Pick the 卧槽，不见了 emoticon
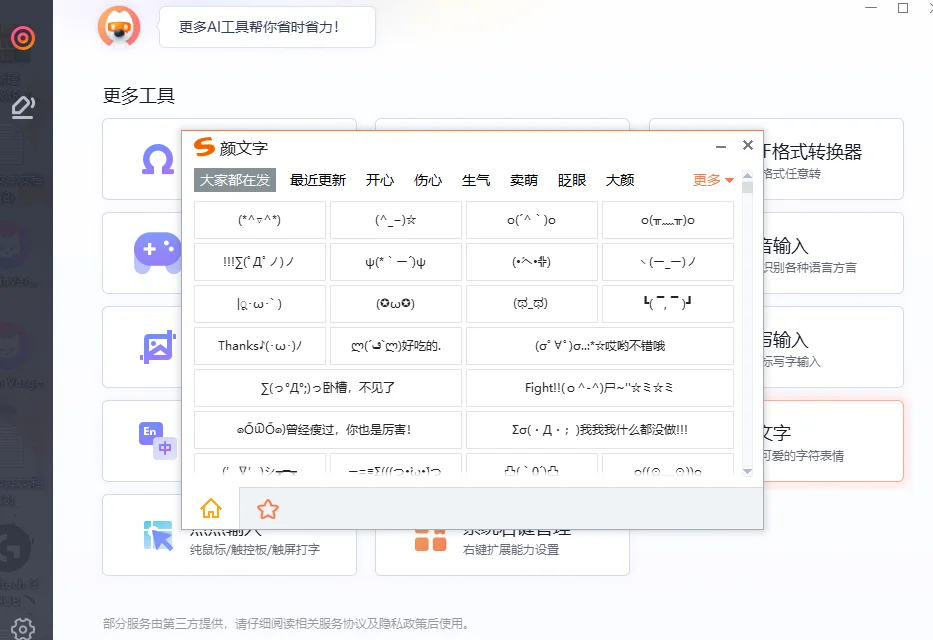This screenshot has width=933, height=640. point(327,388)
